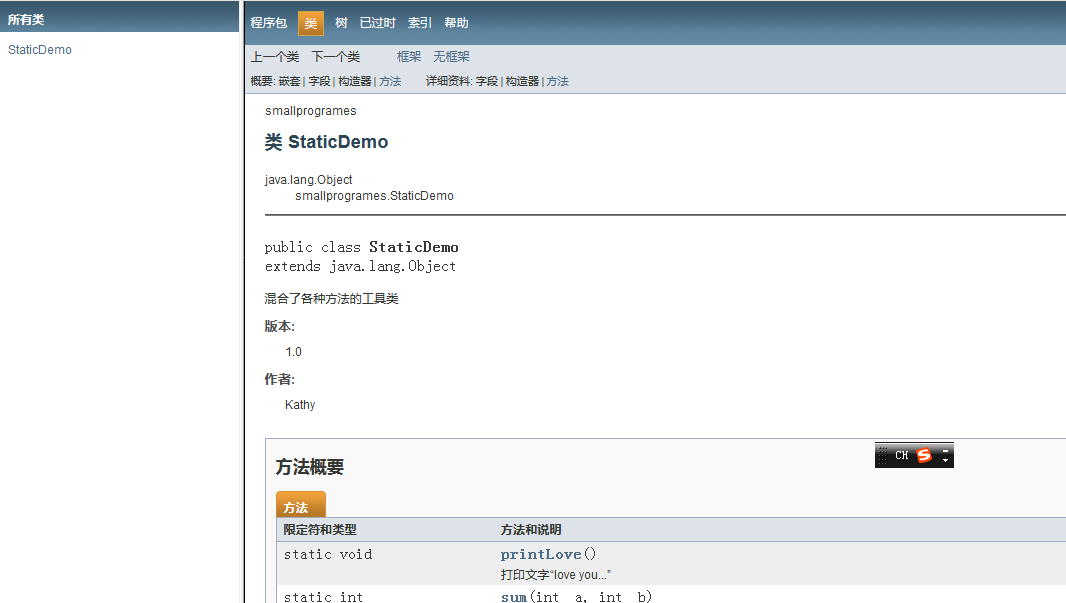Screen dimensions: 1066x603
Task: Select the orange 方法 tab under 方法概要
Action: (x=300, y=505)
